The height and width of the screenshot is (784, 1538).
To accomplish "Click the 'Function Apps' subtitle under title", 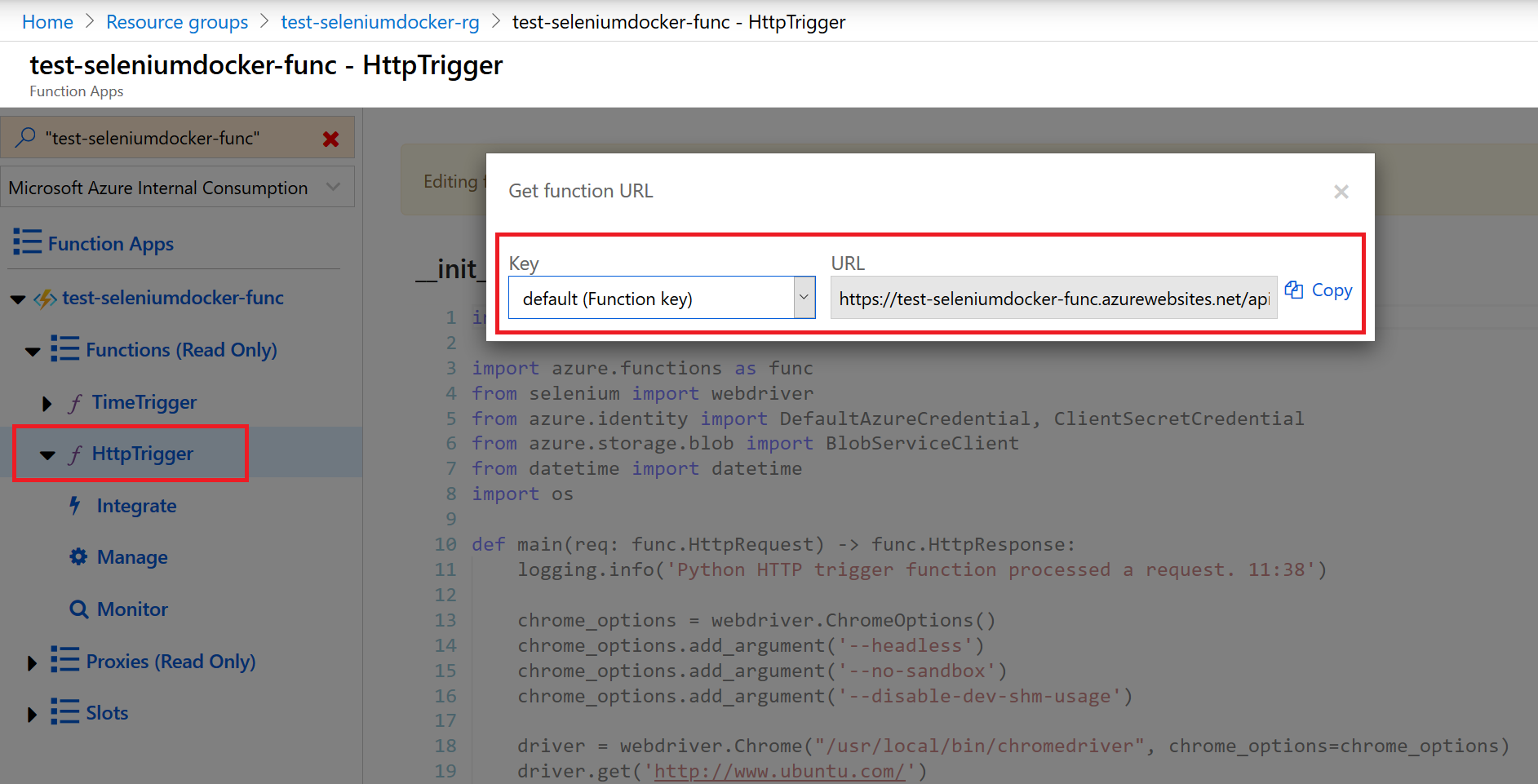I will (x=77, y=91).
